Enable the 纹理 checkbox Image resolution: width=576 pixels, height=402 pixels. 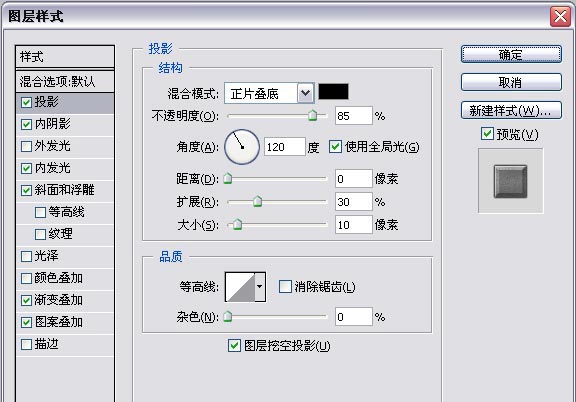tap(40, 234)
